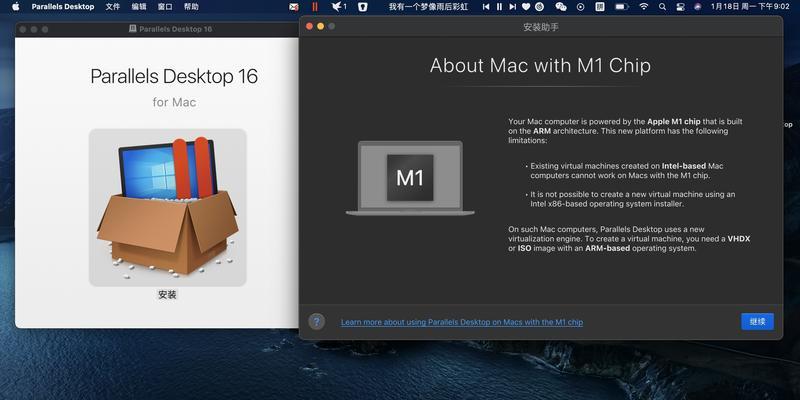800x400 pixels.
Task: Open the WeChat menu bar icon
Action: tap(561, 7)
